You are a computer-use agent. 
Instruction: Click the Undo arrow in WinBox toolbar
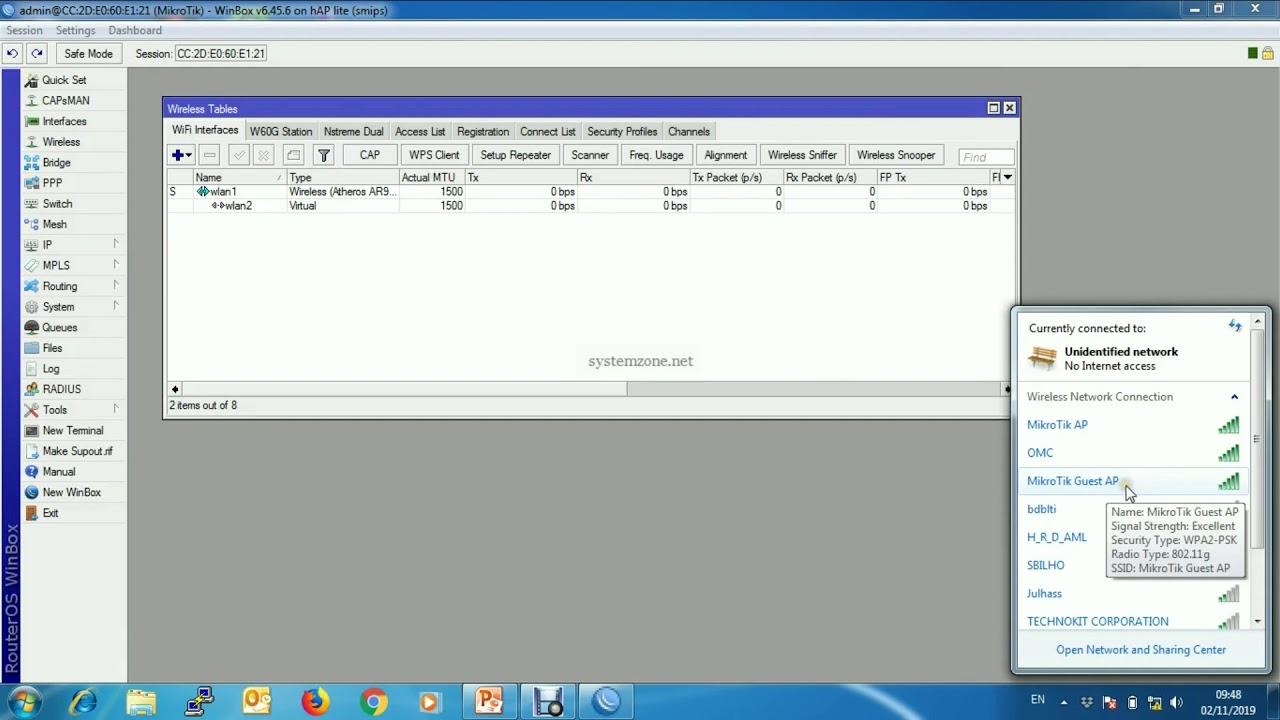coord(12,53)
